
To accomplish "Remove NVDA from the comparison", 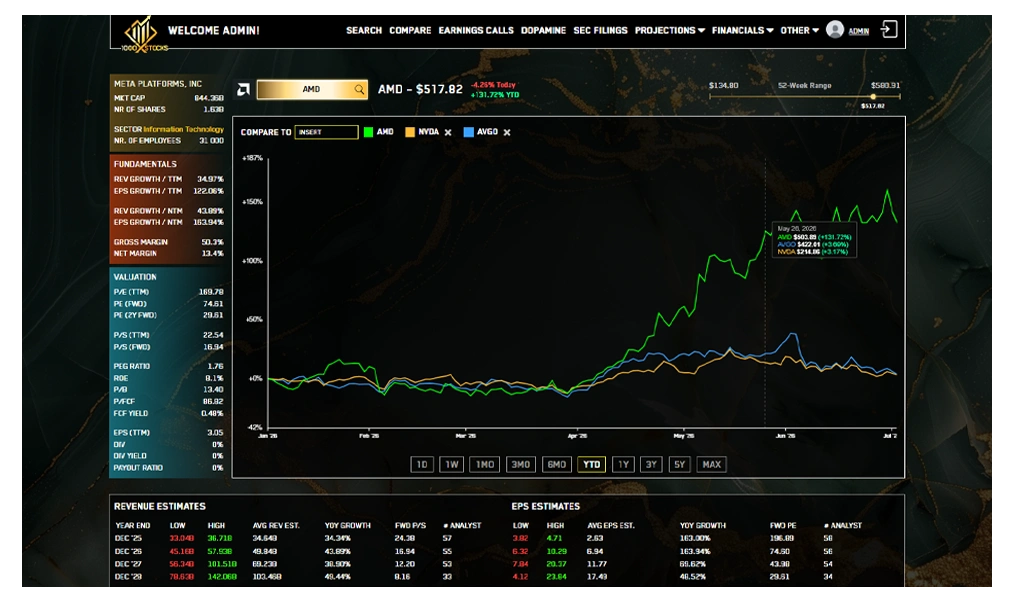I will (448, 132).
